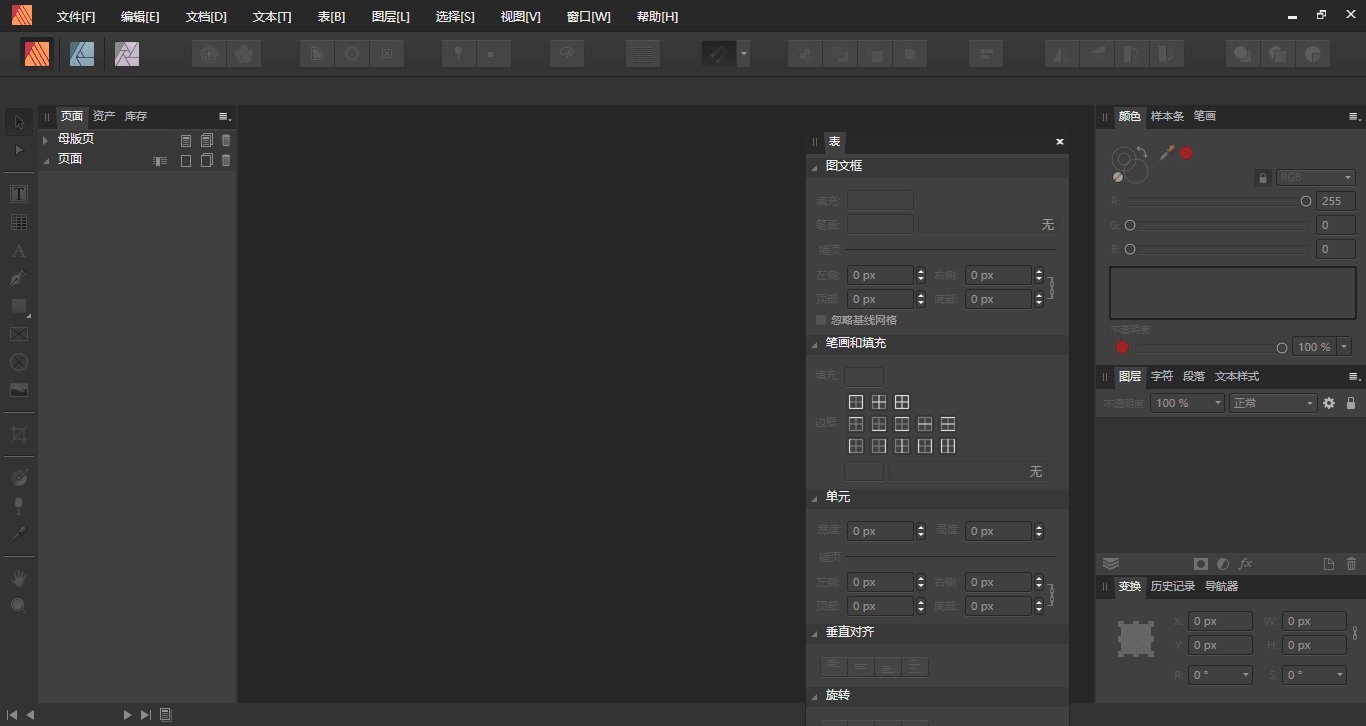Enable the 忽略基线网格 checkbox

[821, 320]
